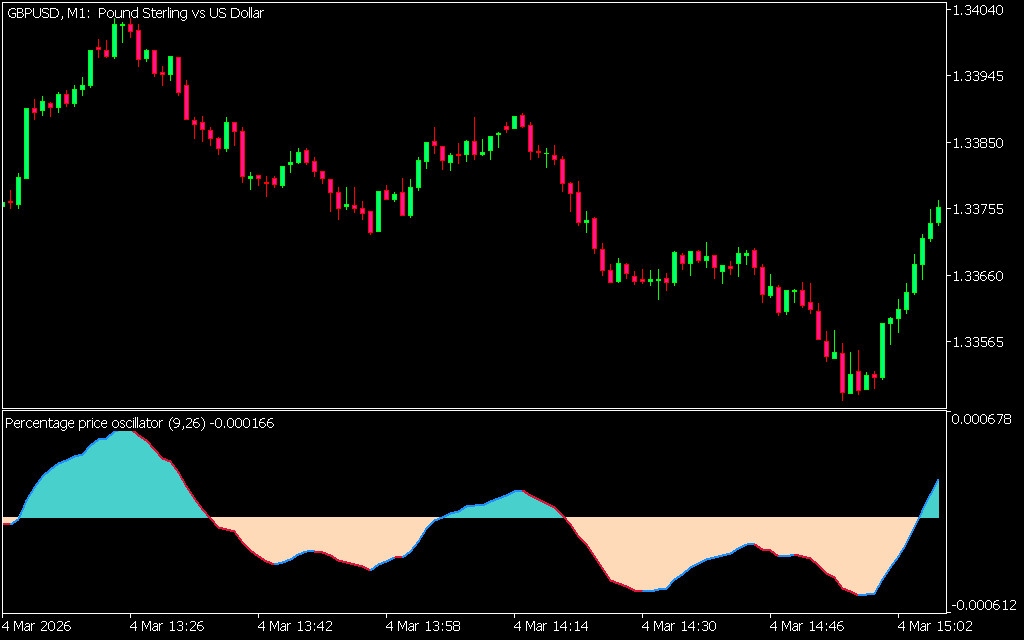Click the 1.33565 price axis label

click(982, 342)
